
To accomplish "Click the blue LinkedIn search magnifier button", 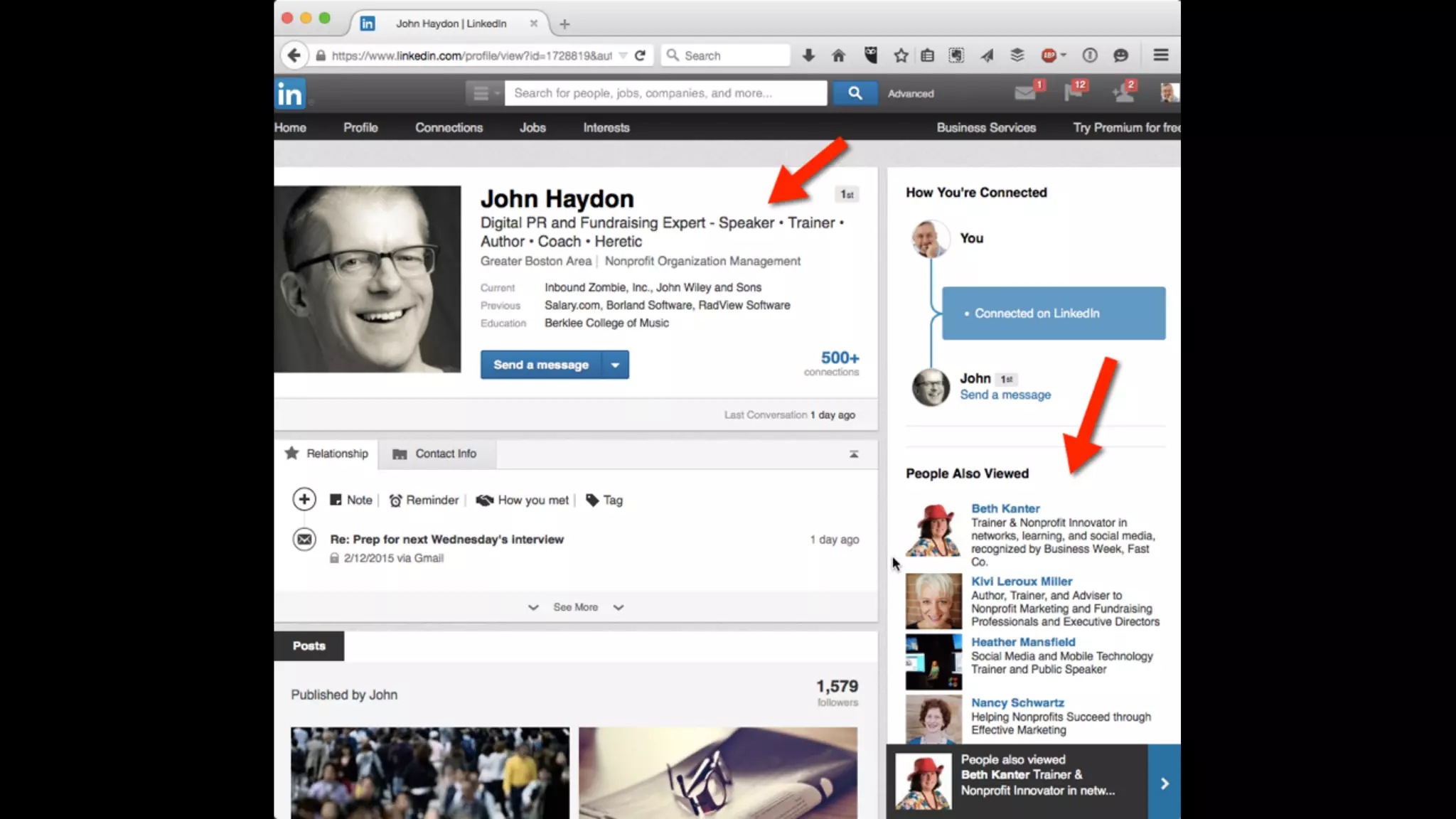I will (x=855, y=93).
